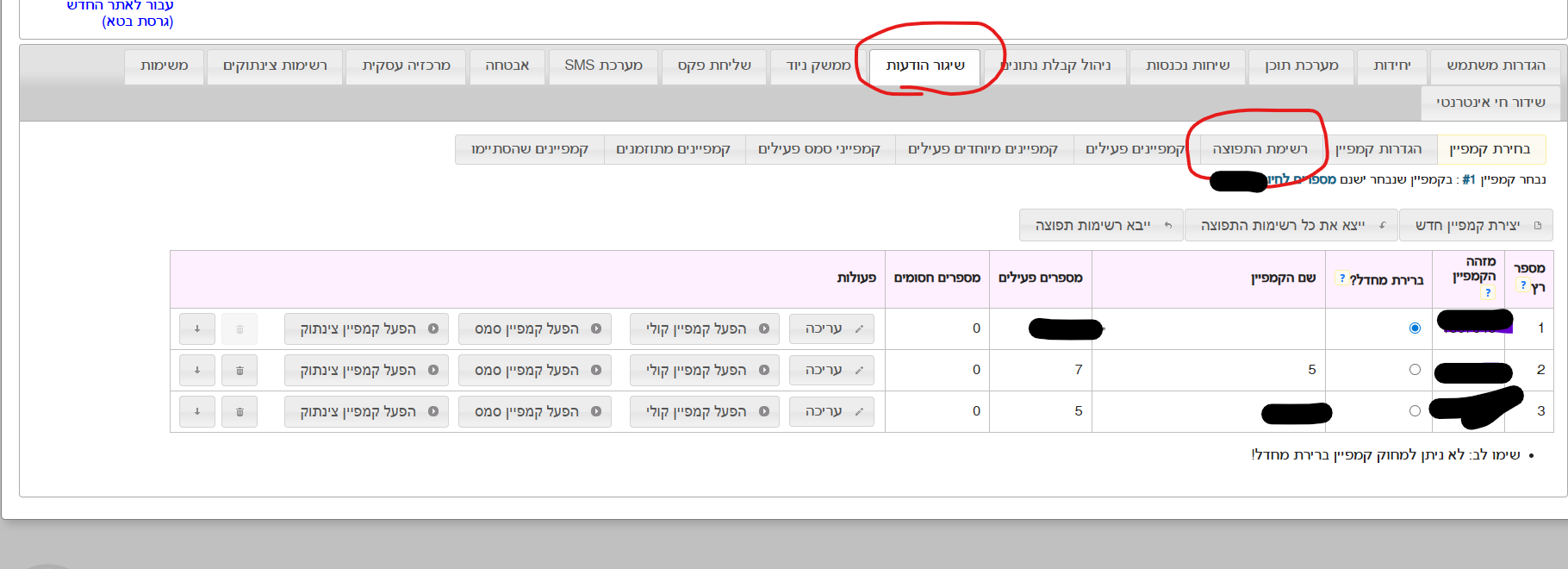1568x569 pixels.
Task: Start SMS campaign הפעל קמפיין סמס in row 1
Action: click(535, 328)
